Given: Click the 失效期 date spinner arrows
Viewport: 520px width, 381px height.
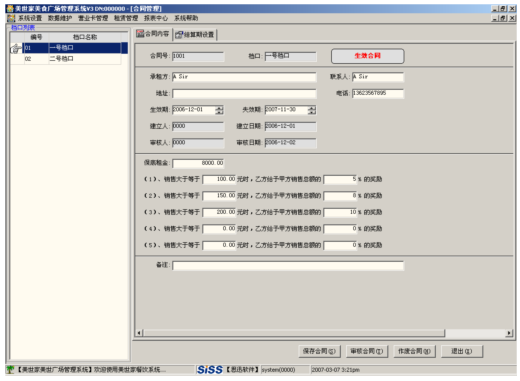Looking at the screenshot, I should pyautogui.click(x=312, y=110).
